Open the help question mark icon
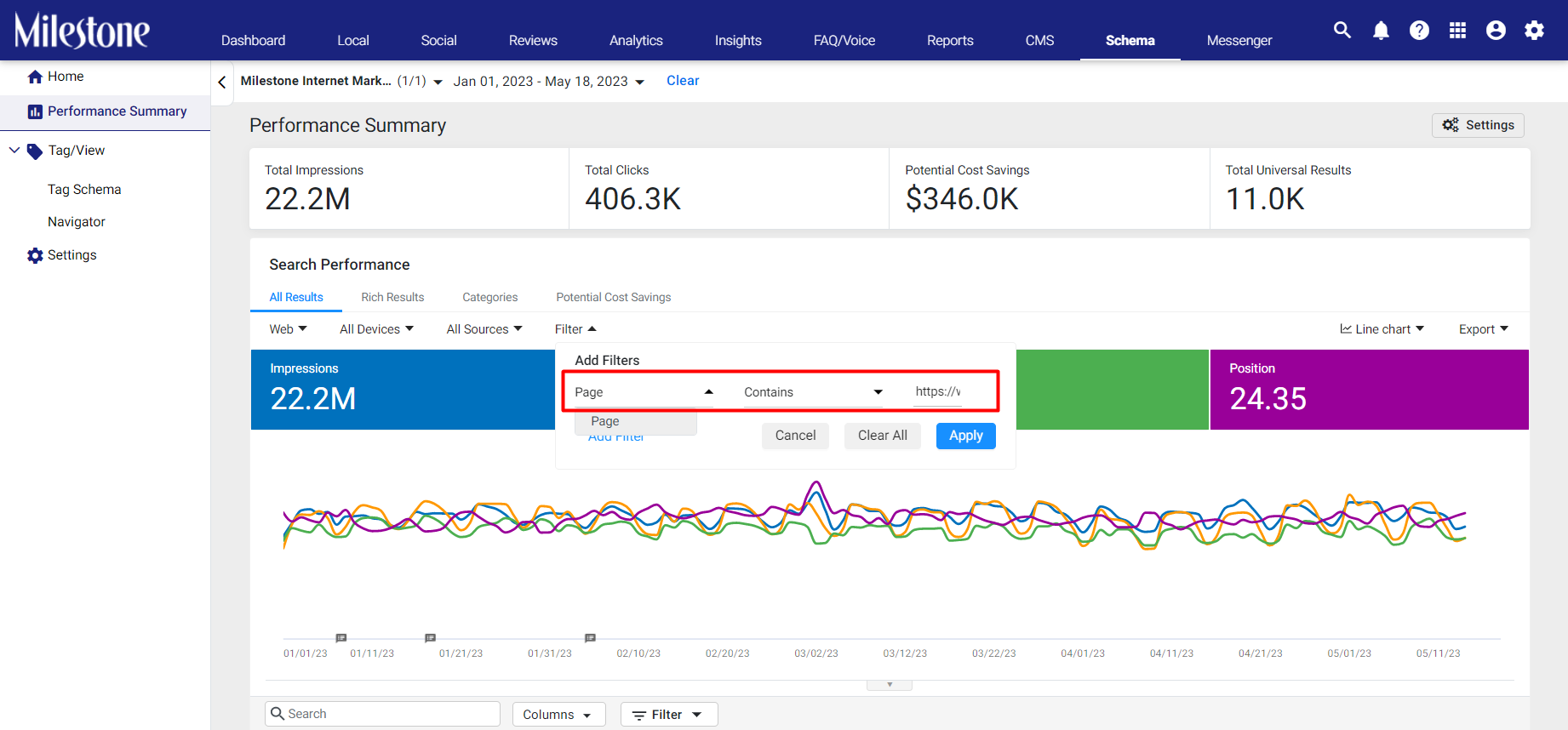Viewport: 1568px width, 730px height. pyautogui.click(x=1419, y=31)
